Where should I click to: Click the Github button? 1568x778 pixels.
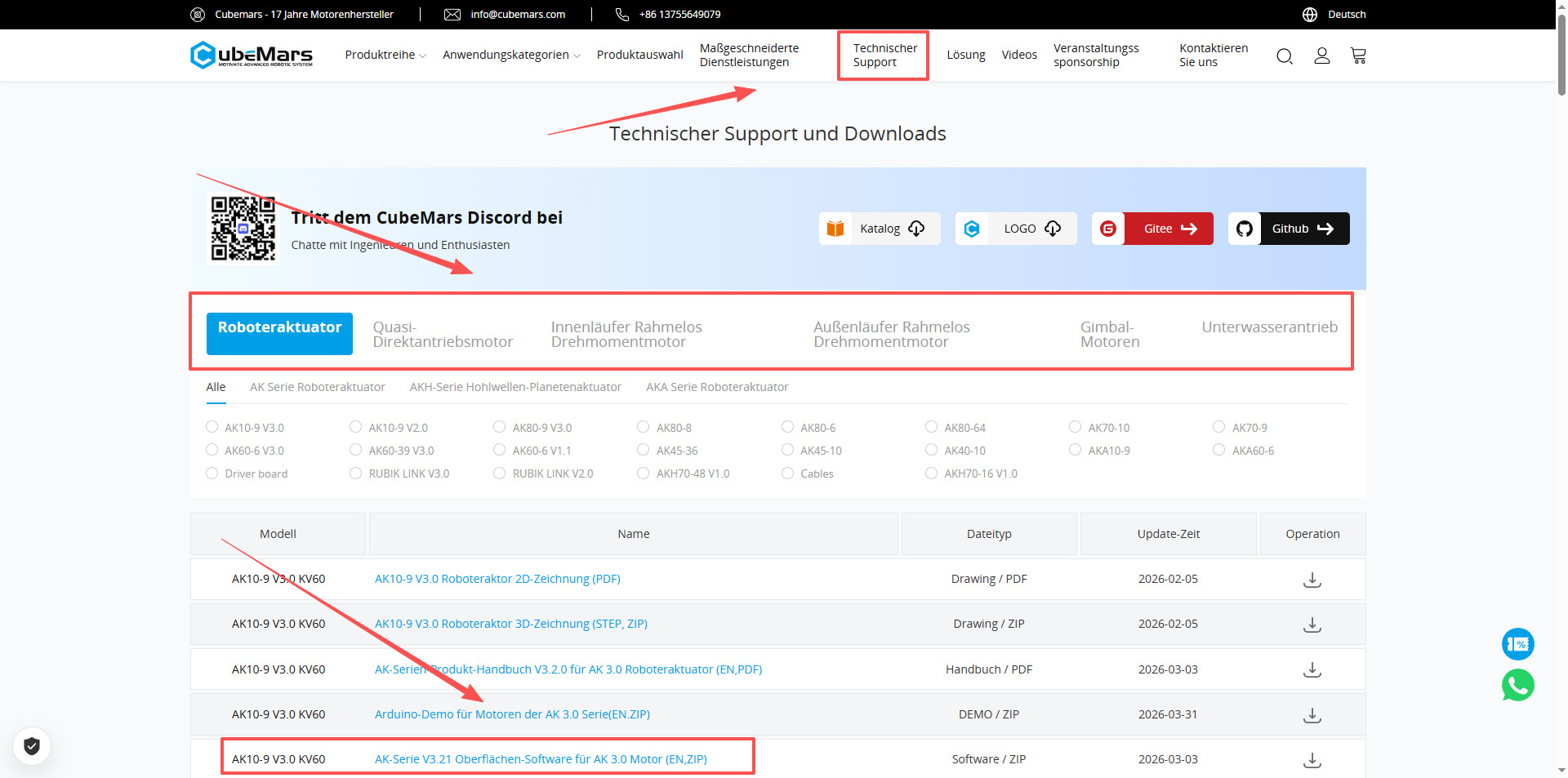coord(1289,229)
